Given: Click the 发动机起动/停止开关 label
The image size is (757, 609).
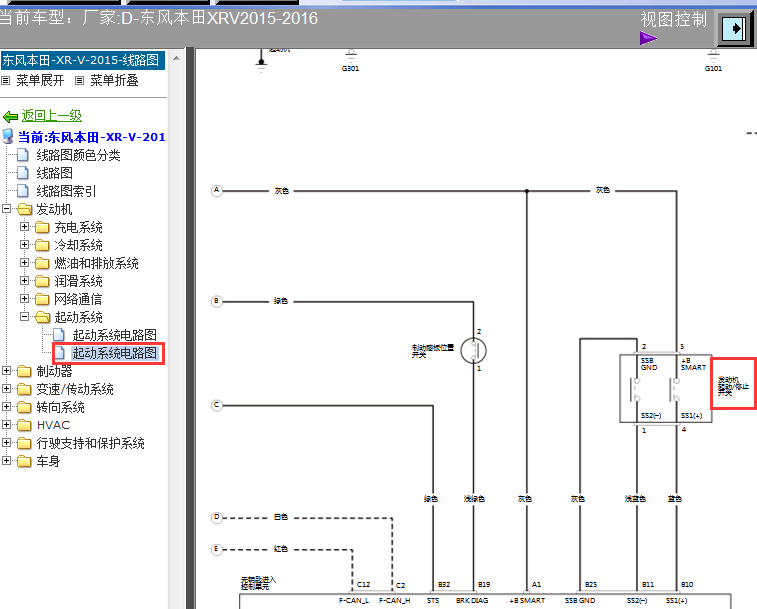Looking at the screenshot, I should click(733, 386).
